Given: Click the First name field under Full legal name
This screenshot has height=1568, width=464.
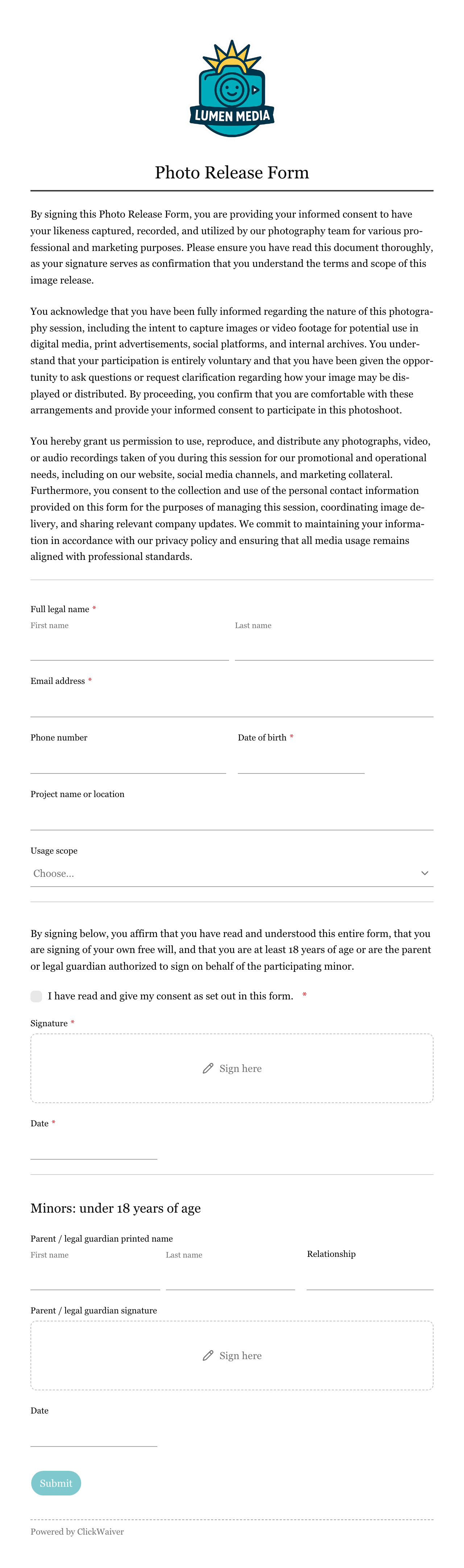Looking at the screenshot, I should click(129, 647).
